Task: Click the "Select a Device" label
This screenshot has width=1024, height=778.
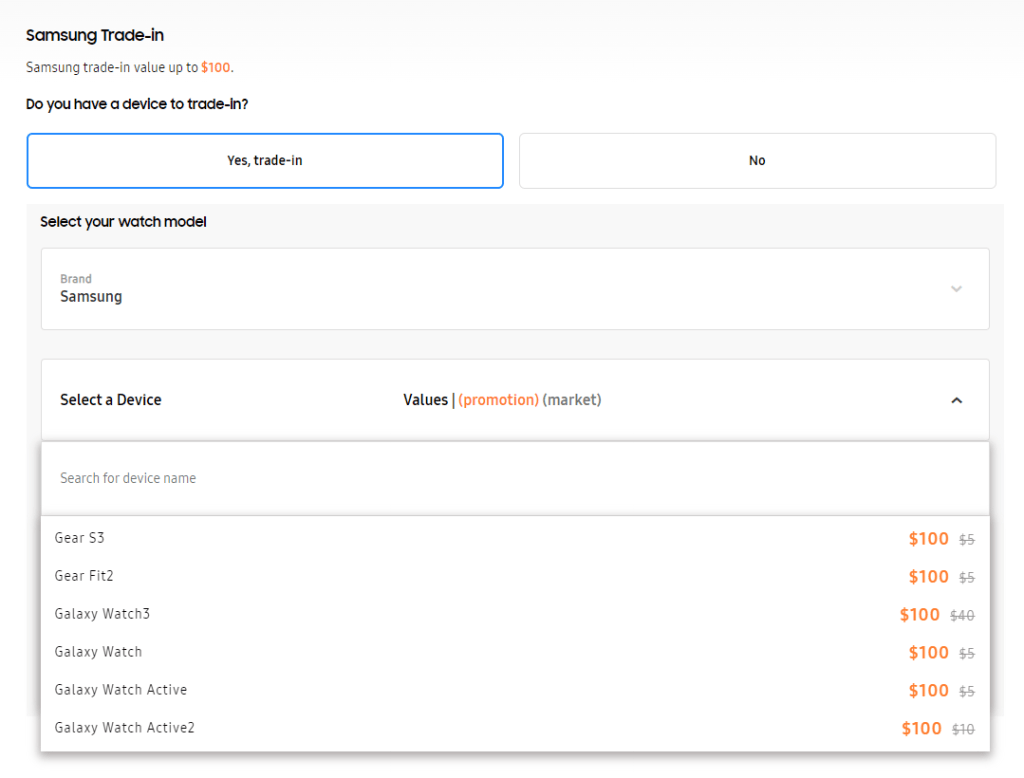Action: 110,400
